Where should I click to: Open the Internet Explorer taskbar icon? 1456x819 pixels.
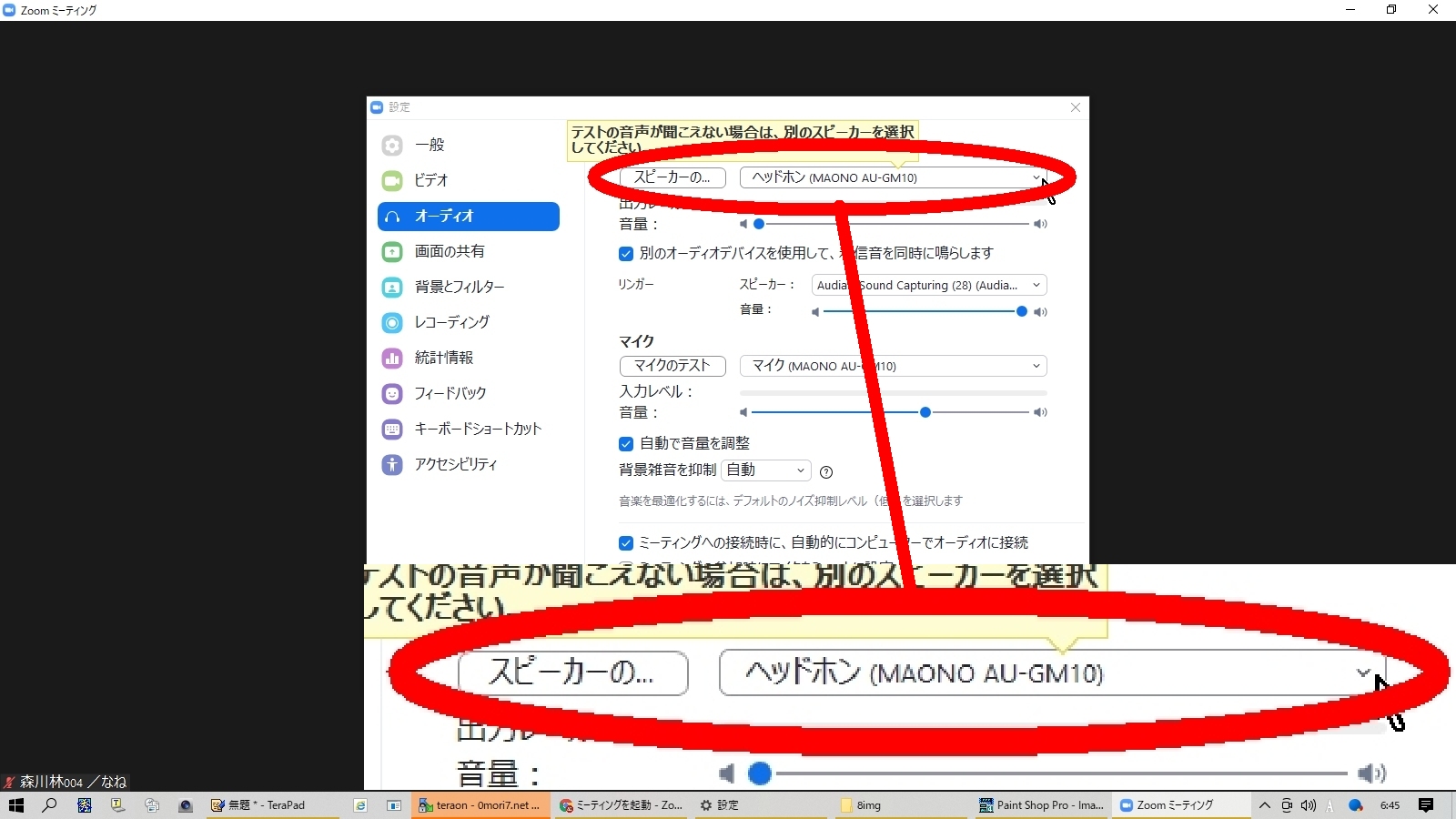pyautogui.click(x=360, y=805)
